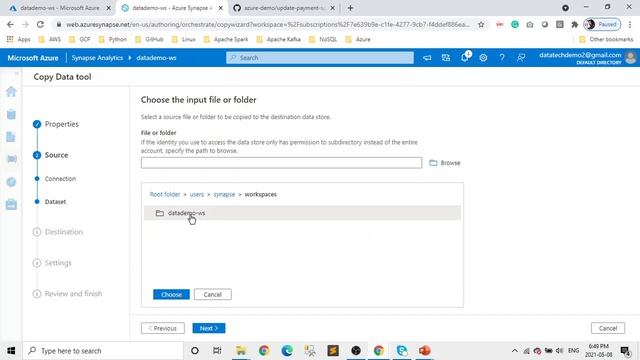Open the NoSQL bookmark folder
Image resolution: width=640 pixels, height=360 pixels.
pos(323,40)
